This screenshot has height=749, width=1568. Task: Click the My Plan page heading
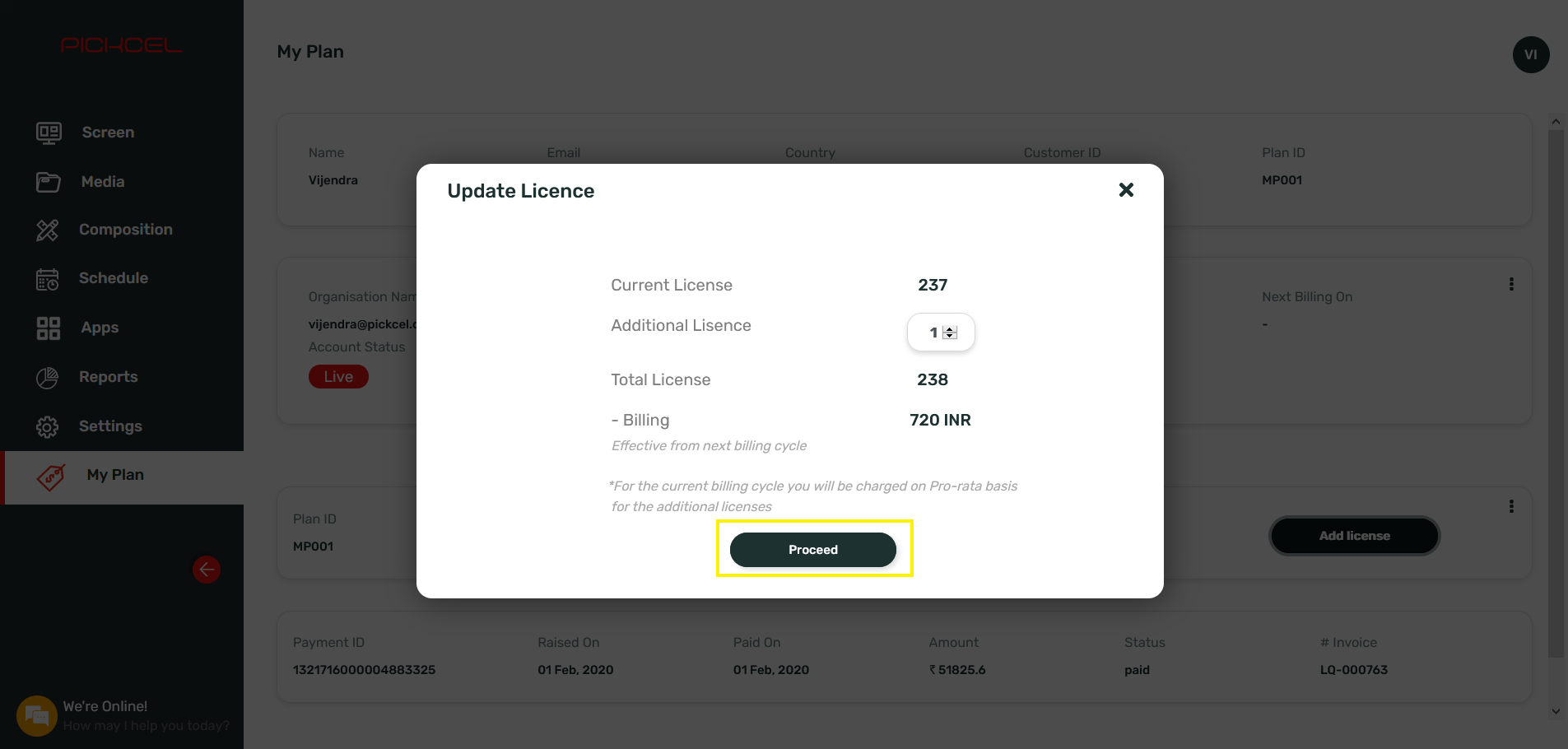pos(310,52)
